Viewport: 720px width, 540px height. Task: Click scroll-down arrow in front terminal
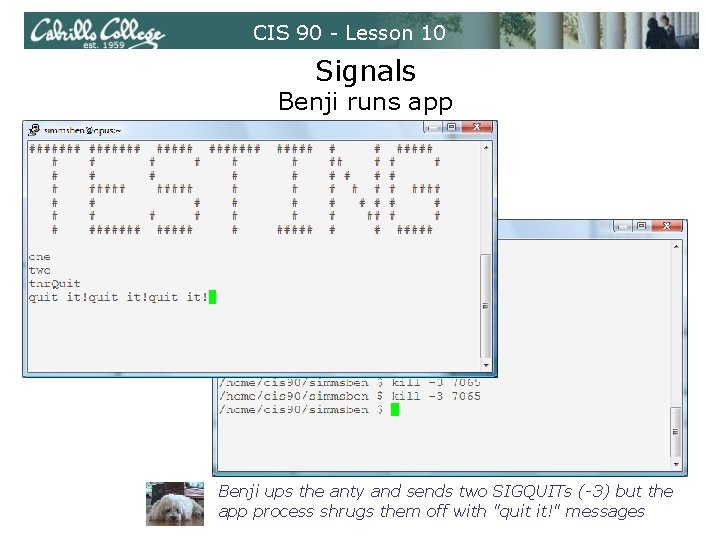point(486,366)
